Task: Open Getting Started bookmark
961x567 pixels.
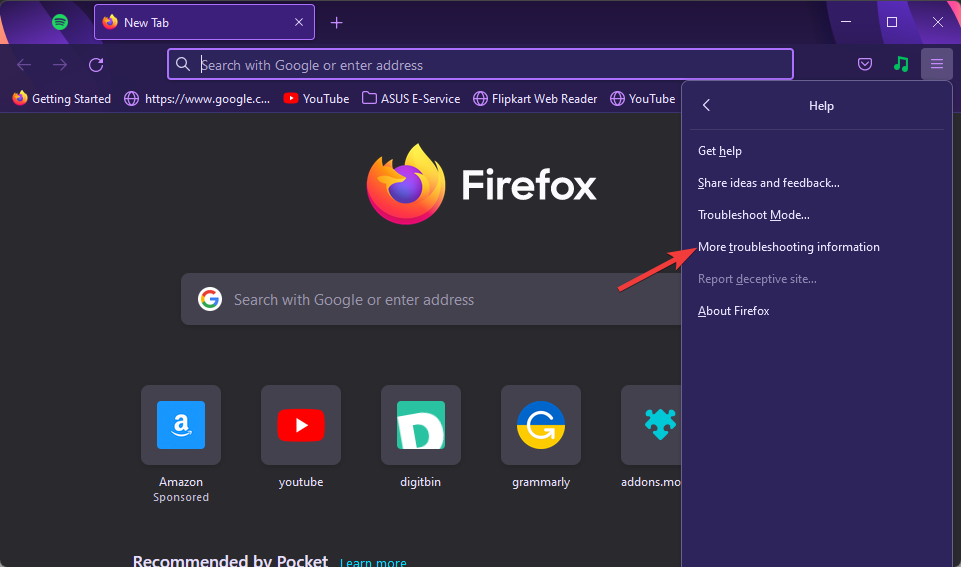Action: [x=62, y=99]
